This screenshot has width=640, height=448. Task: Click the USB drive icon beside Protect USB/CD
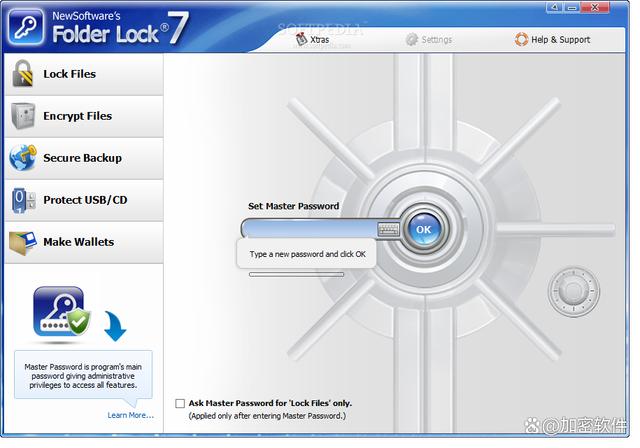pos(23,200)
